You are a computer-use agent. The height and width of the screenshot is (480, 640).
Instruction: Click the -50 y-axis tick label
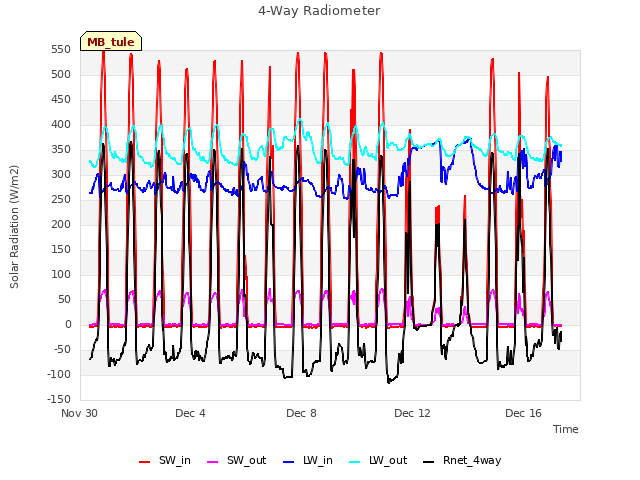[x=62, y=349]
